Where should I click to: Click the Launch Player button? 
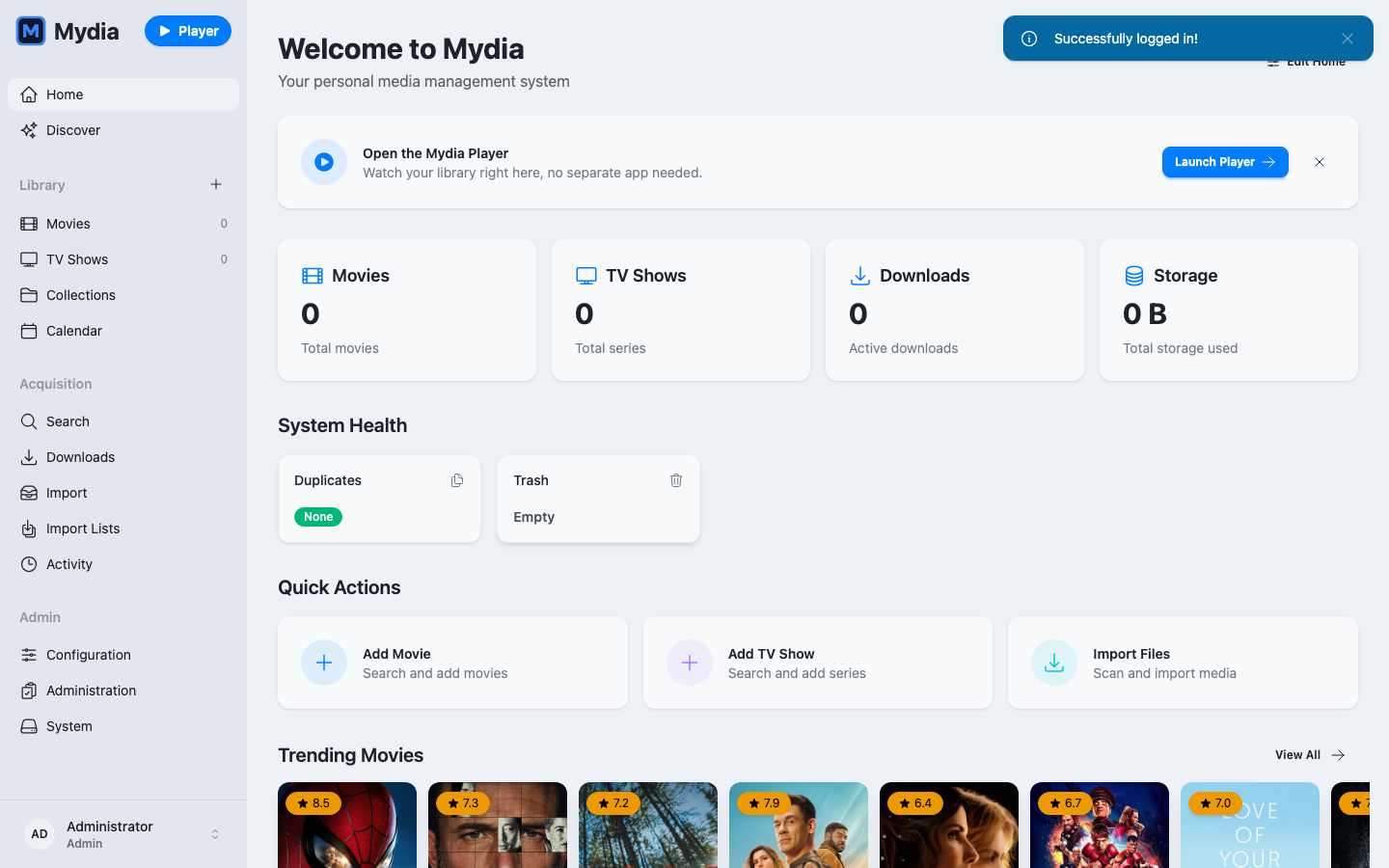coord(1225,162)
